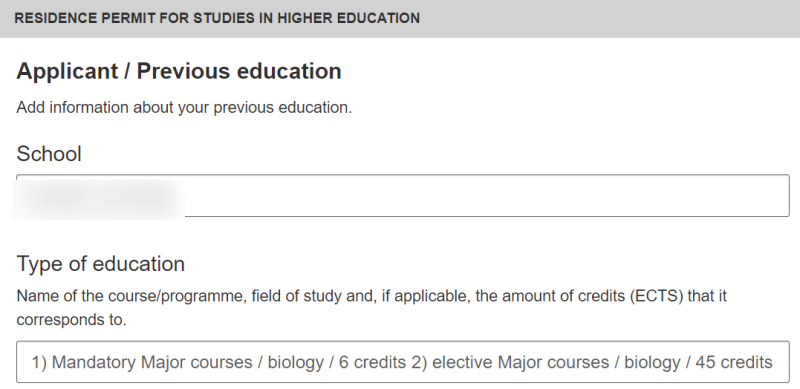Viewport: 800px width, 389px height.
Task: Click the corresponds to line of help text
Action: click(71, 320)
